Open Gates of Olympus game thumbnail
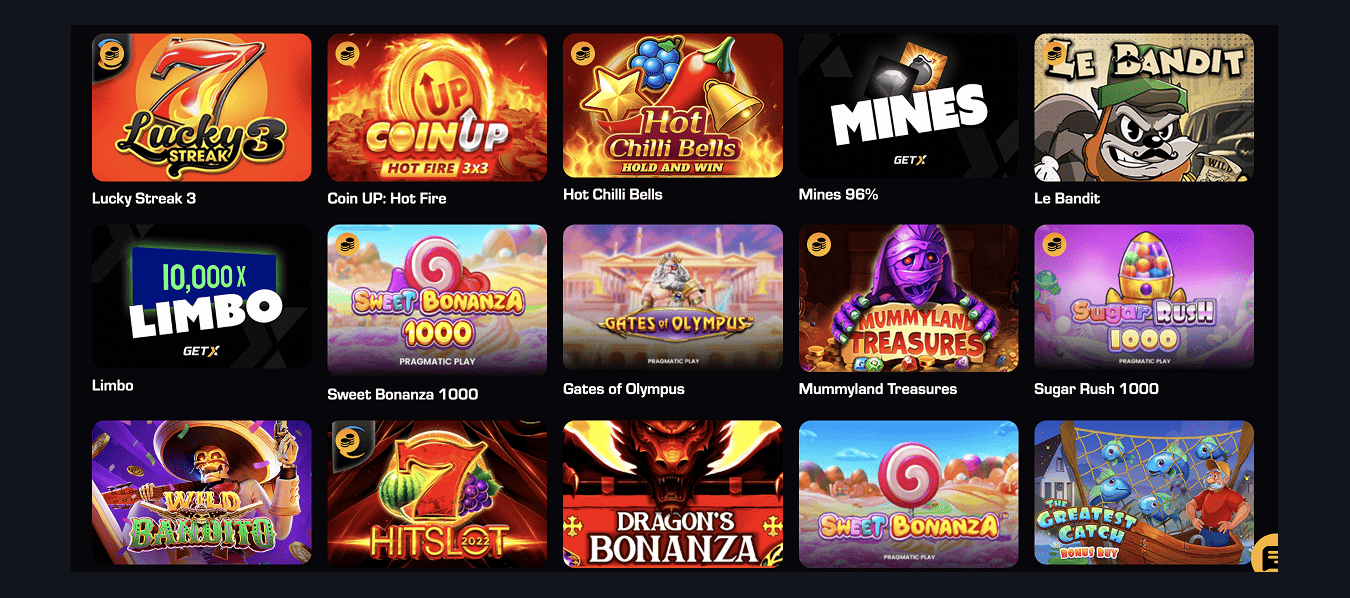Image resolution: width=1350 pixels, height=598 pixels. tap(673, 298)
